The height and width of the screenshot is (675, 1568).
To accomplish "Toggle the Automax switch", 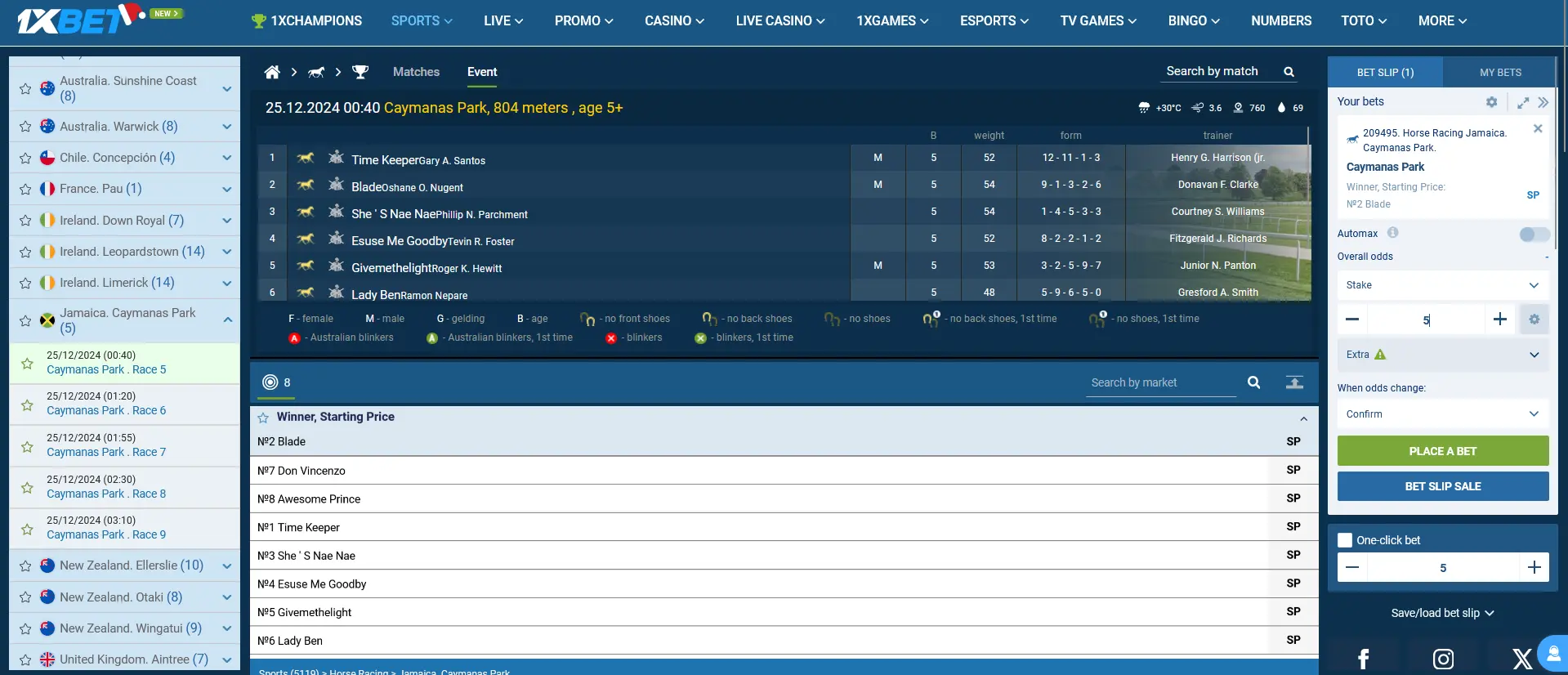I will 1534,235.
